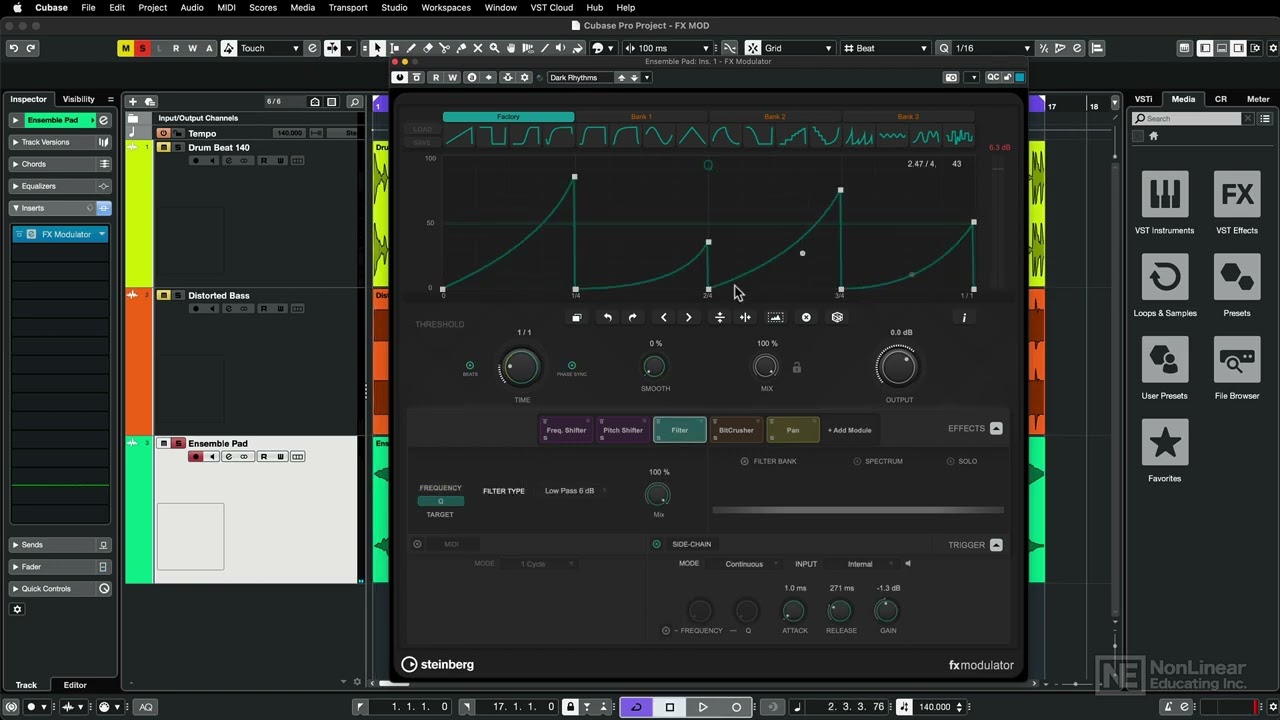Click the redo arrow in the FX Modulator editor
Screen dimensions: 1280x720
pos(632,317)
